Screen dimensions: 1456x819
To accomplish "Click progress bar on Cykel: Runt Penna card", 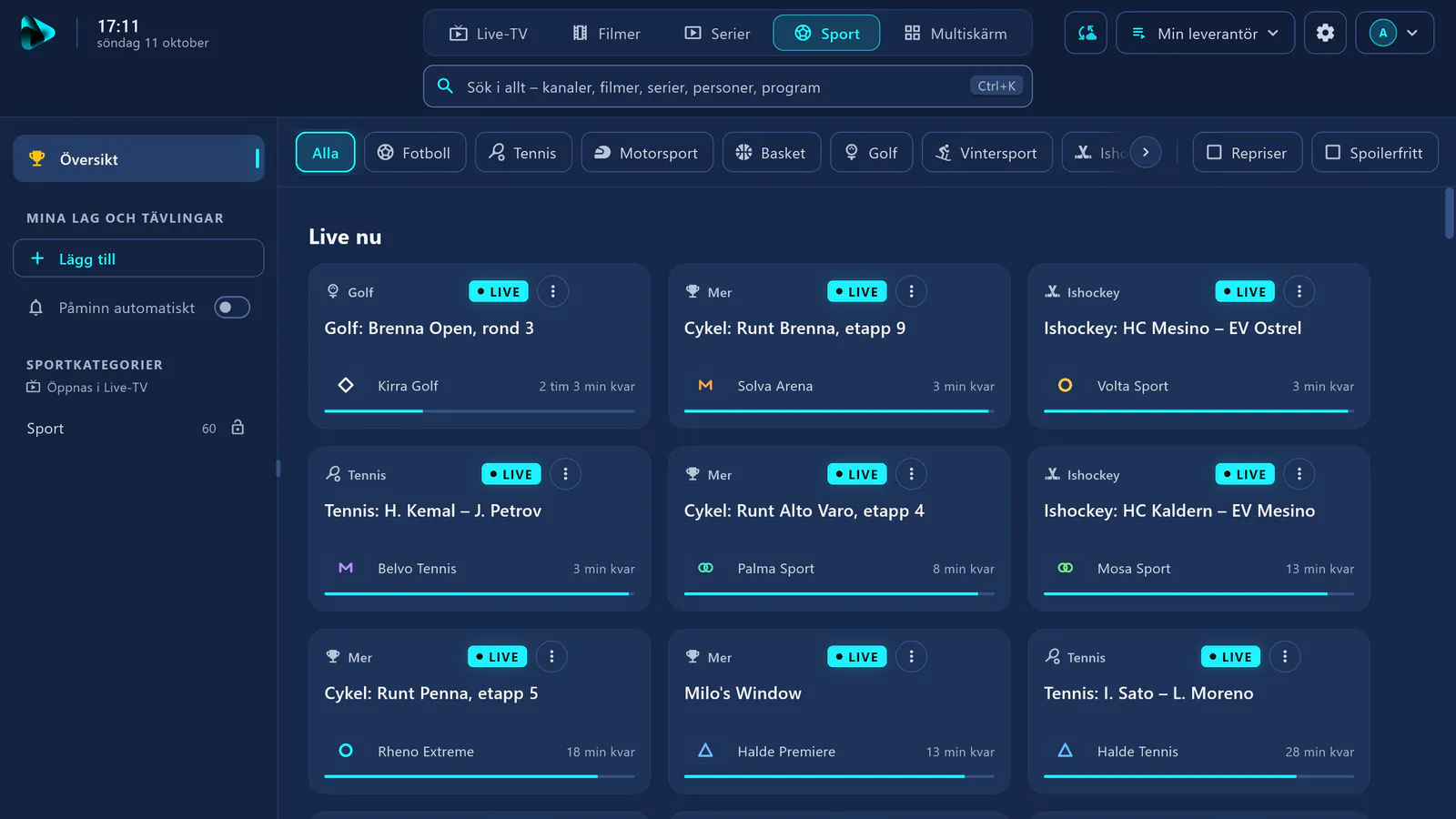I will 480,776.
